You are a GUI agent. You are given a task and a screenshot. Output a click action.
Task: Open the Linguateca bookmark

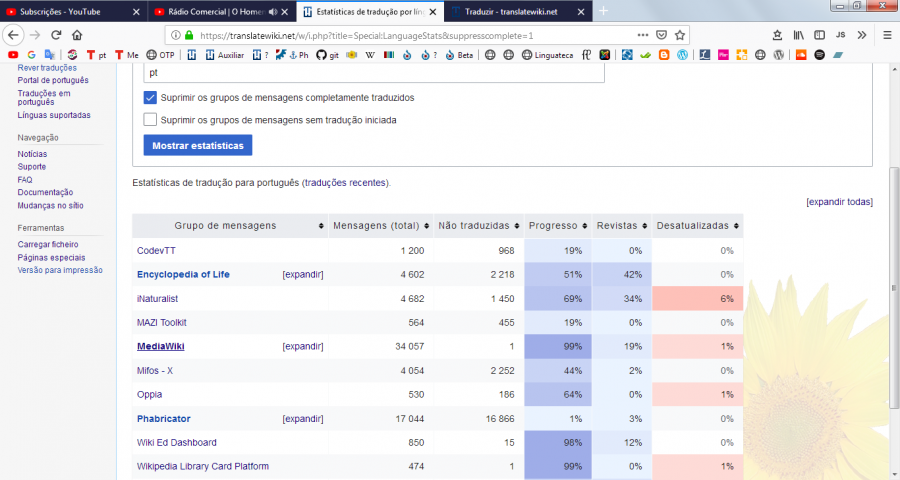point(548,55)
